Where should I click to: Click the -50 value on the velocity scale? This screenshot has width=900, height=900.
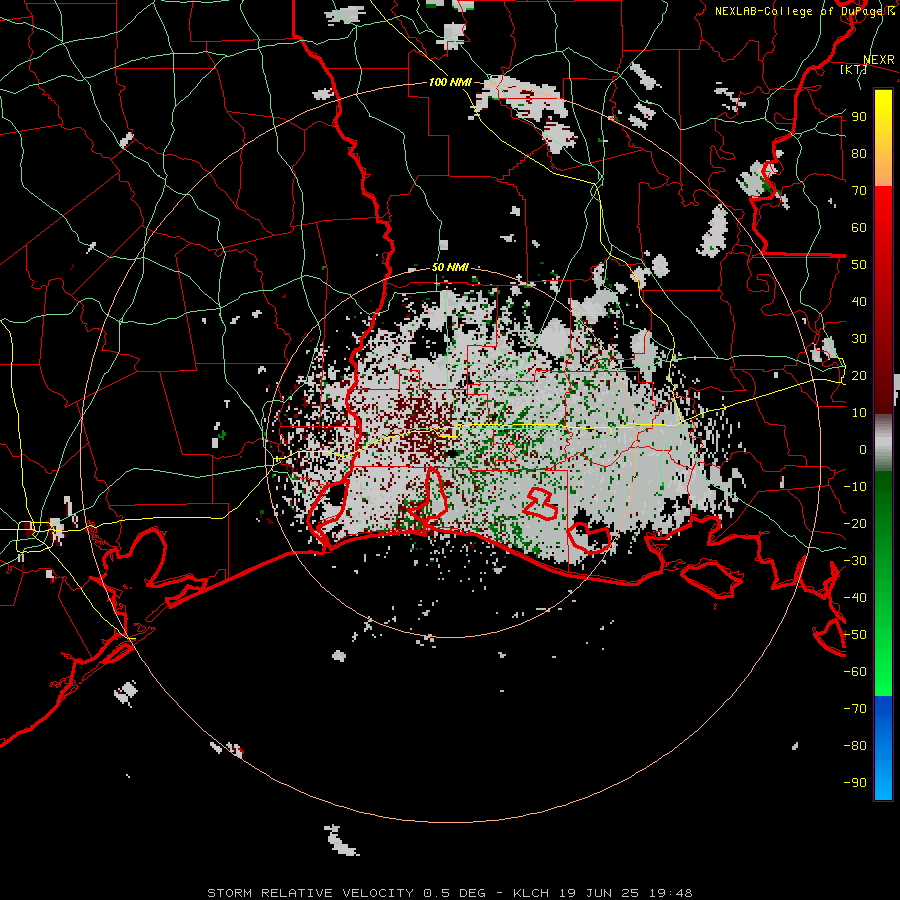click(x=855, y=635)
